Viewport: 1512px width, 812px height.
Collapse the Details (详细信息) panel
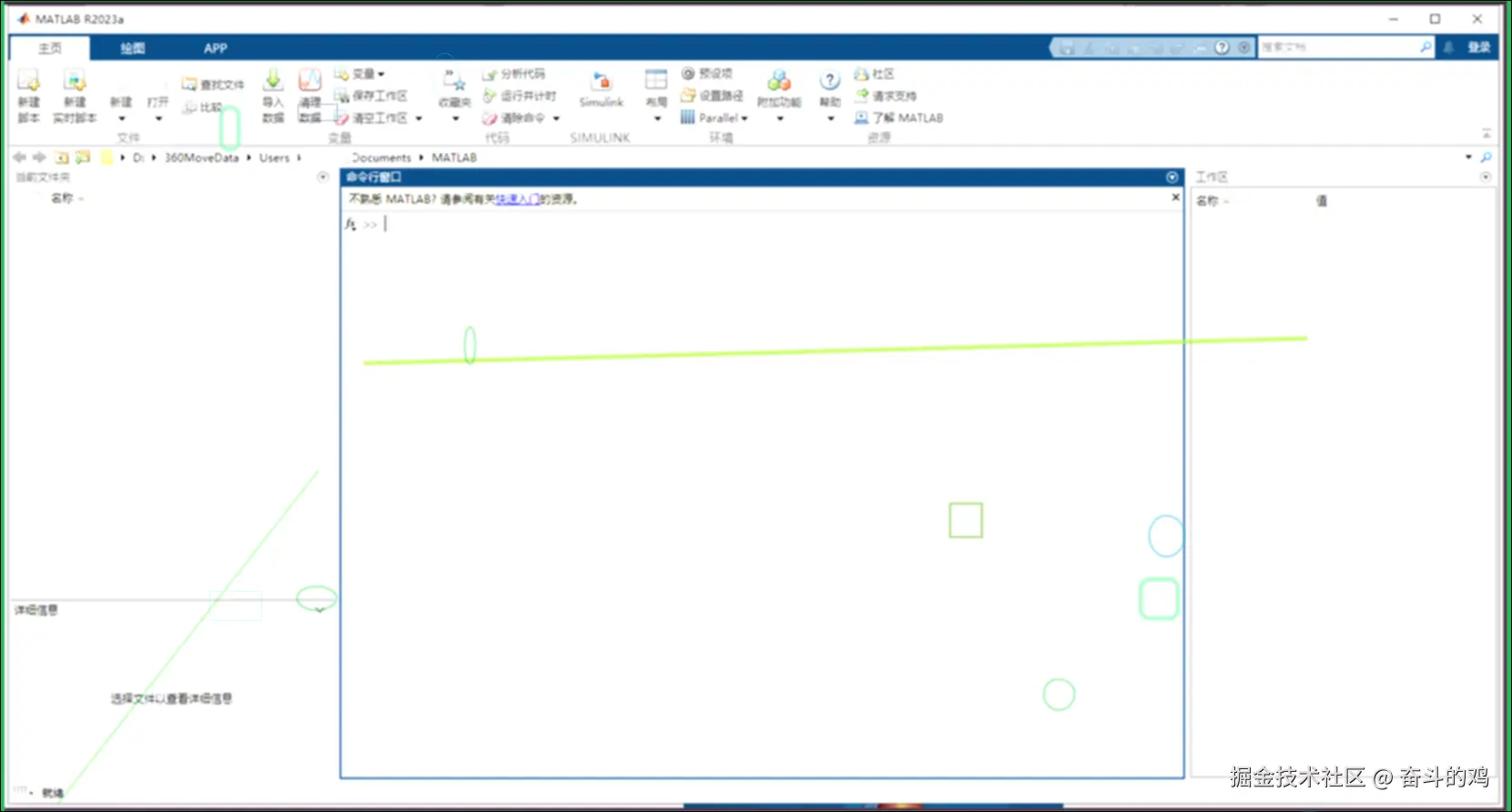[320, 610]
